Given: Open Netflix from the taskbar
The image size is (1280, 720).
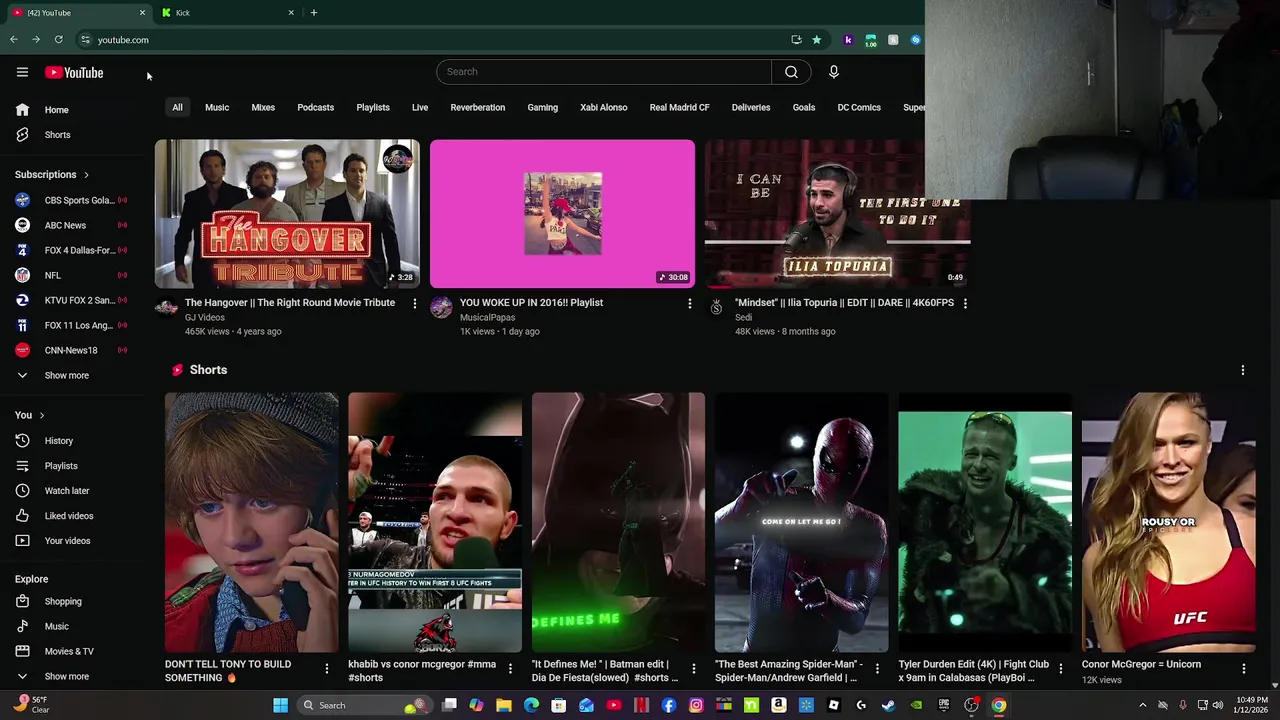Looking at the screenshot, I should 641,706.
